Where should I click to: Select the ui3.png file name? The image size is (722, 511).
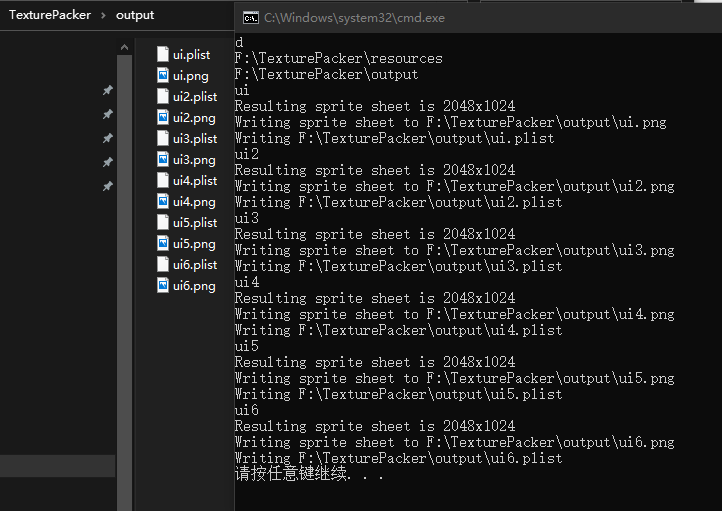tap(194, 160)
